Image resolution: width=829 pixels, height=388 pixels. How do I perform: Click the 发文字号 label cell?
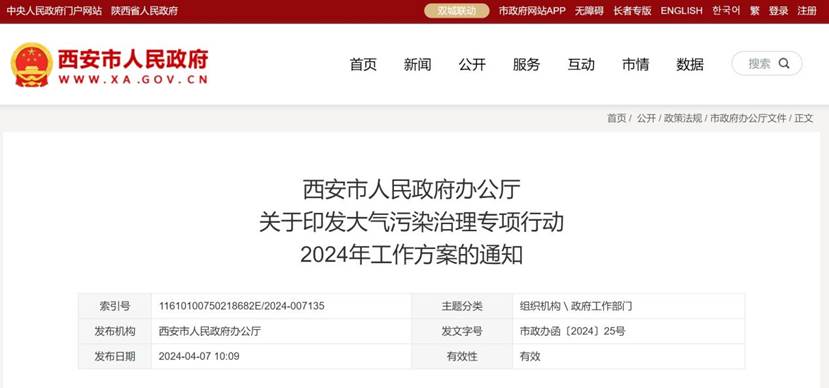[x=462, y=331]
